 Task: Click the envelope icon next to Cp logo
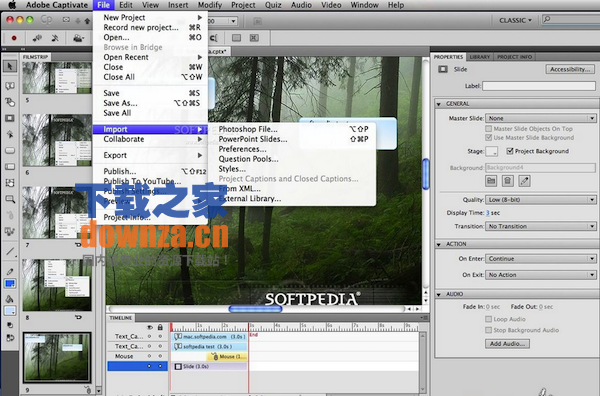66,20
